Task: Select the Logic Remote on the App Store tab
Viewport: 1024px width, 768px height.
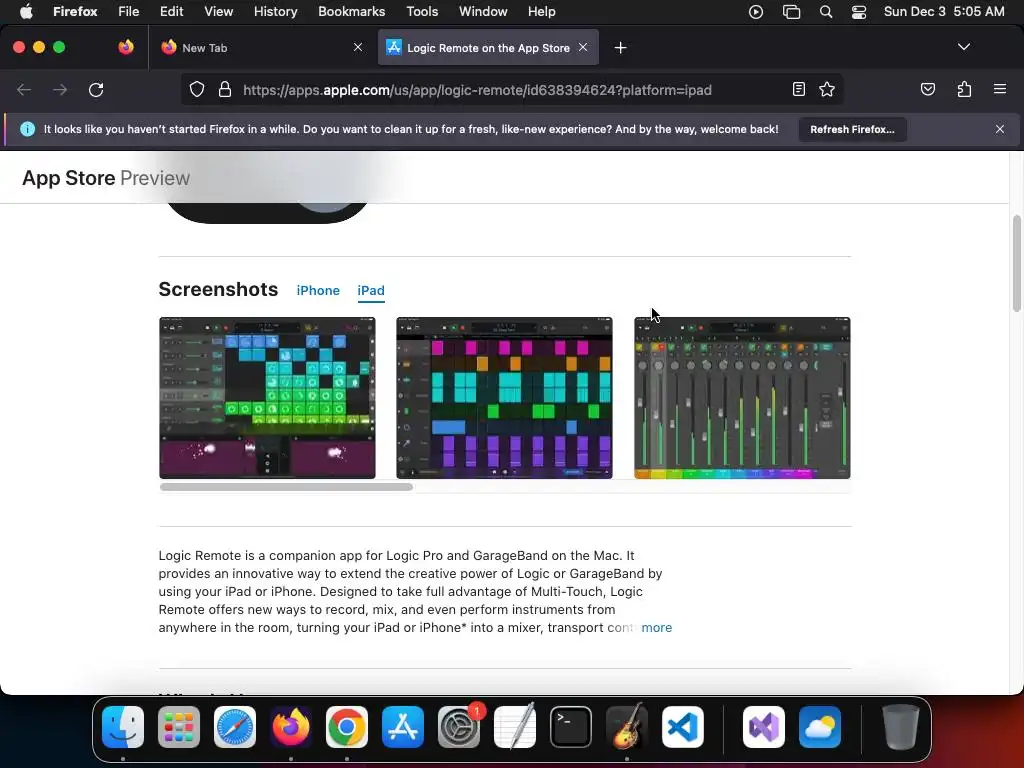Action: coord(488,48)
